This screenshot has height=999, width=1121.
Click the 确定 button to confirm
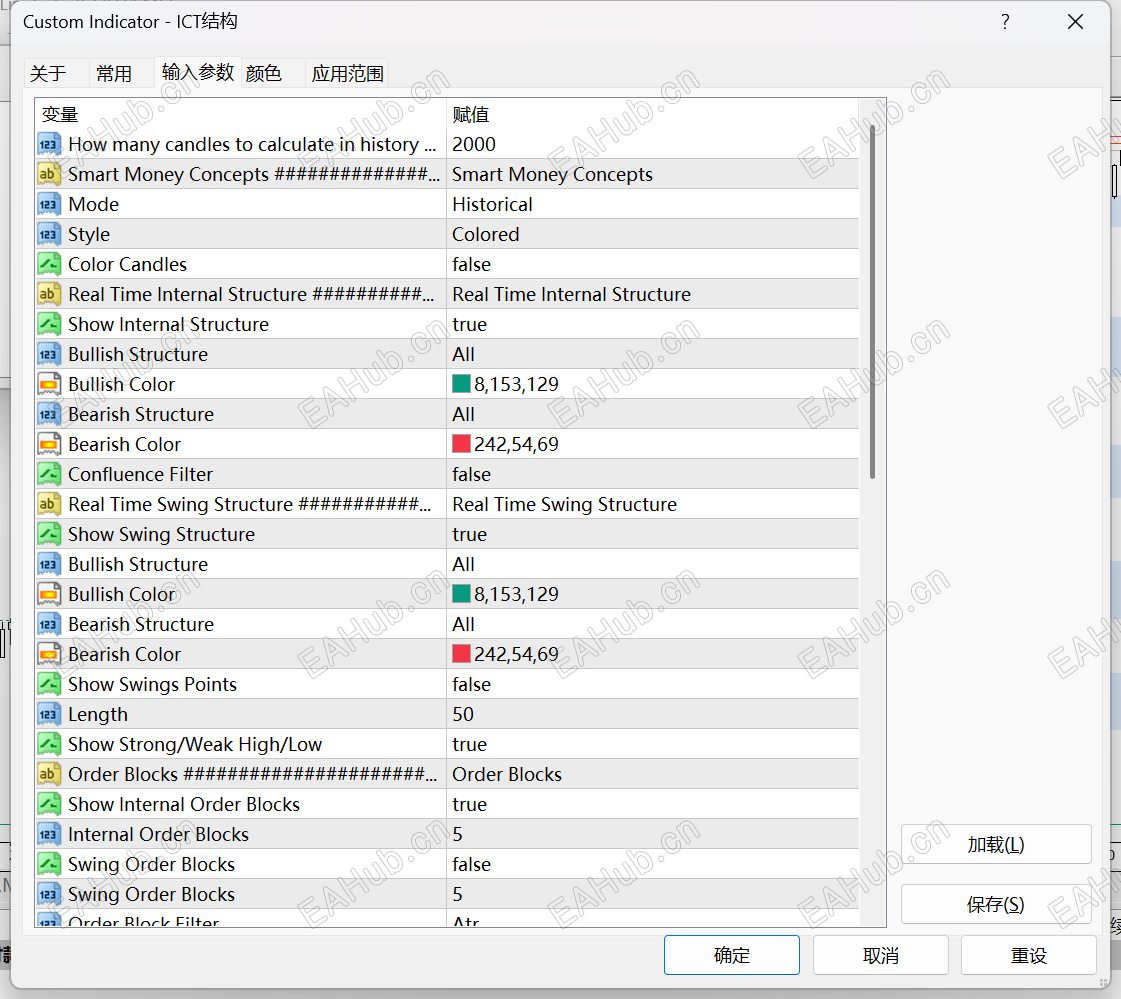(x=731, y=955)
